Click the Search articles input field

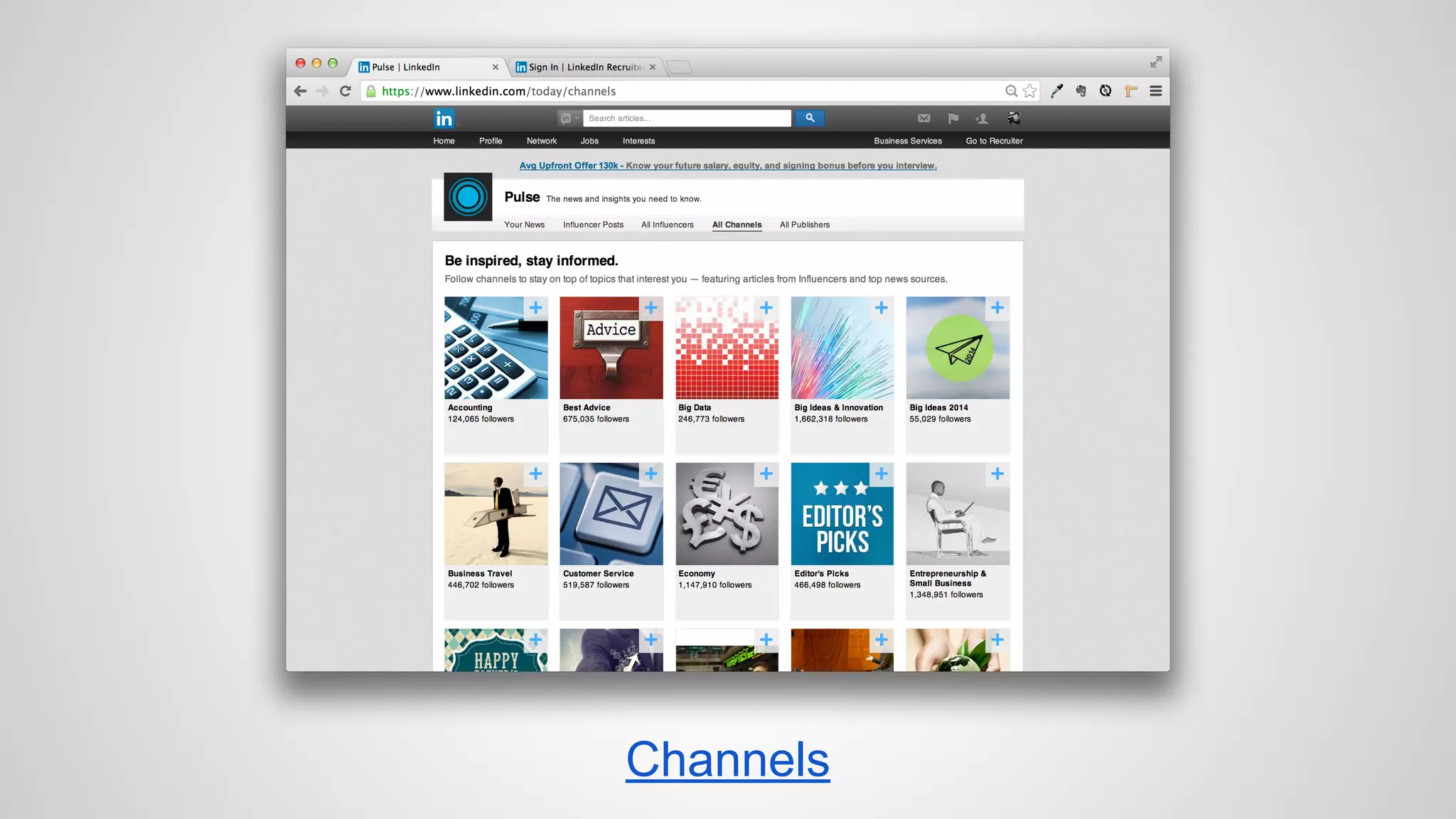[x=687, y=118]
